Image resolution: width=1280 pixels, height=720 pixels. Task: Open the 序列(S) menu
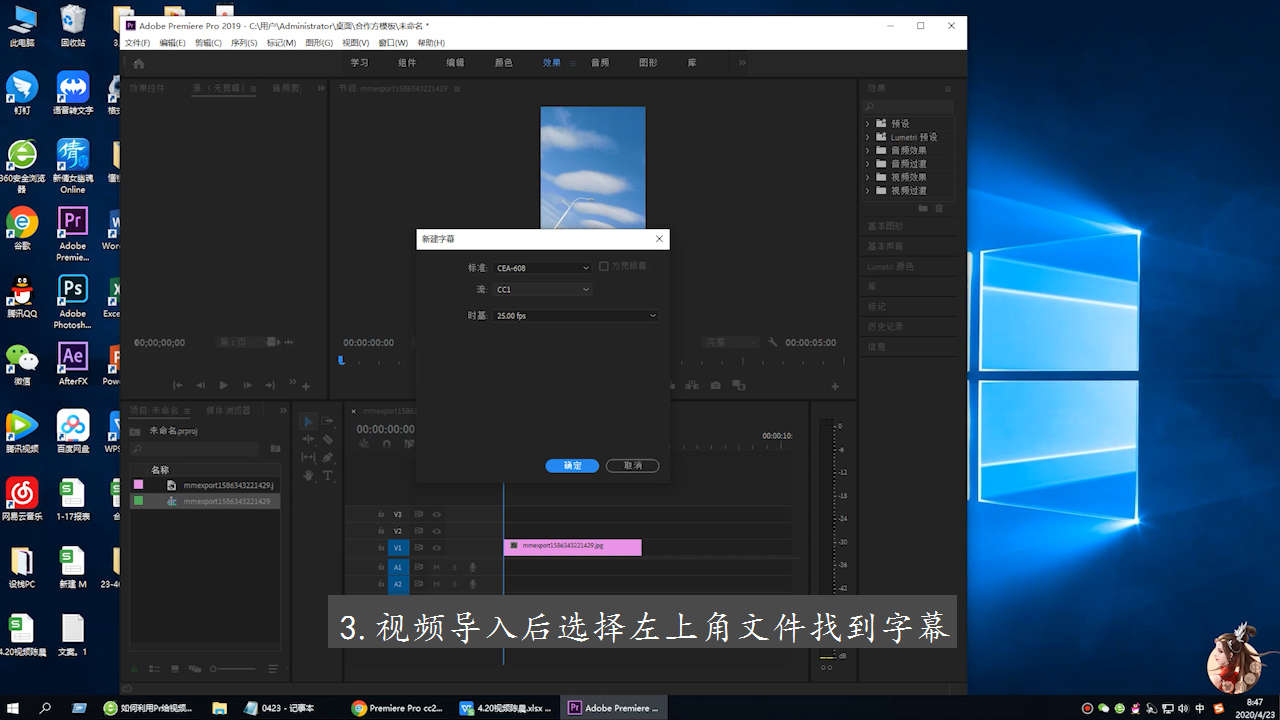244,43
